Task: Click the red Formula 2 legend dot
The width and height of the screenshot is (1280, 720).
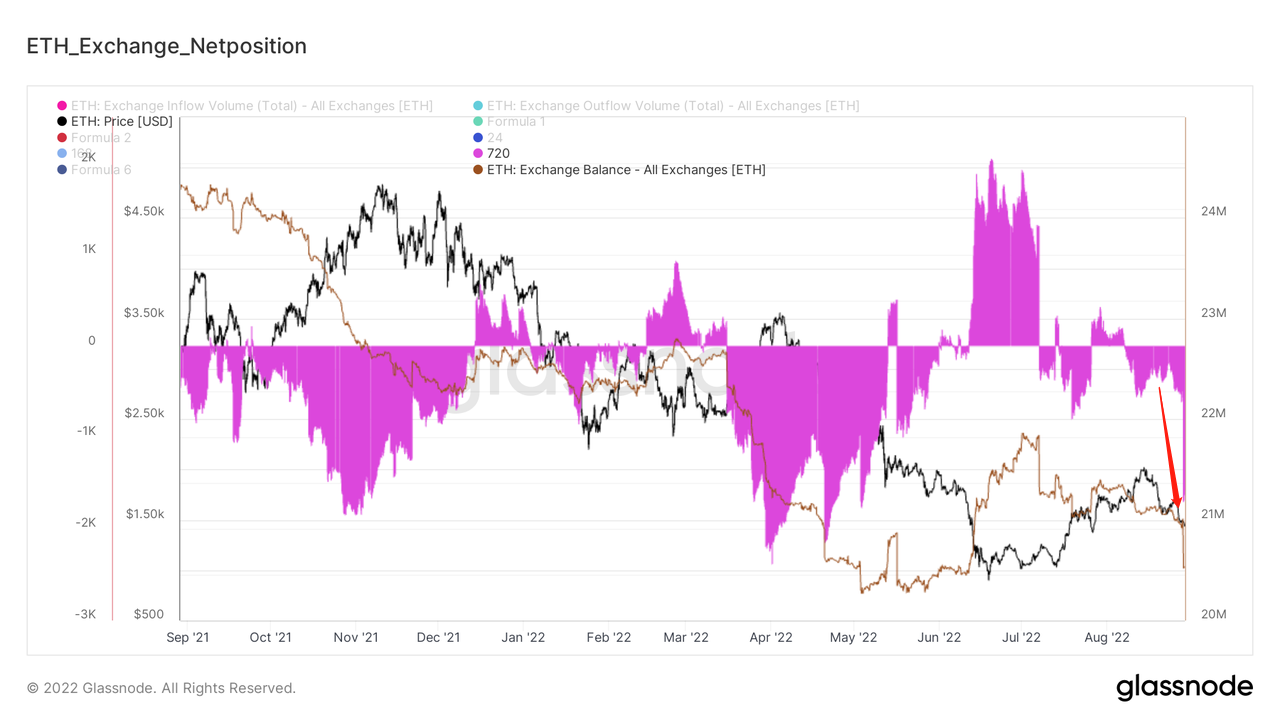Action: point(62,138)
